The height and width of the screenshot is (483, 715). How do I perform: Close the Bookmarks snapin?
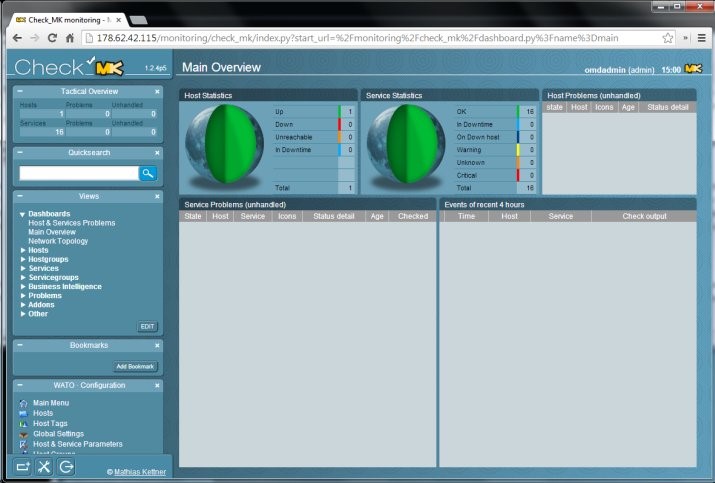coord(157,344)
